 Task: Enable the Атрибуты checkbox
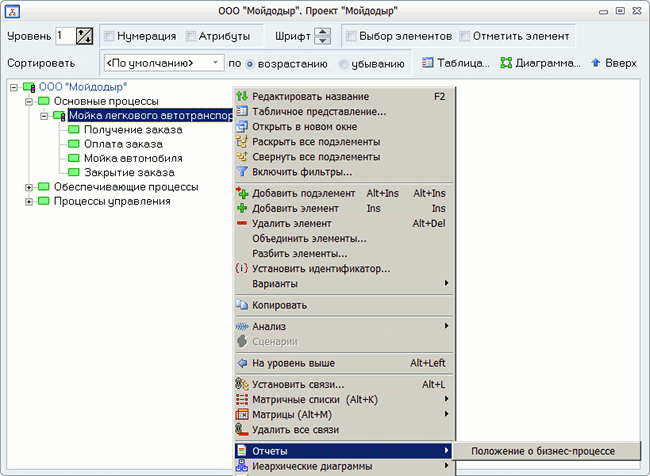point(191,36)
